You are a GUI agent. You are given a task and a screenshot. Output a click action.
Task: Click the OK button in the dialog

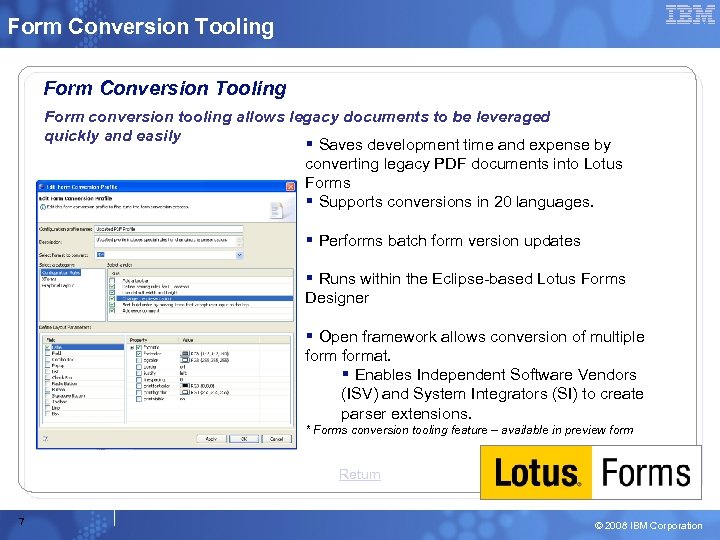pos(244,439)
